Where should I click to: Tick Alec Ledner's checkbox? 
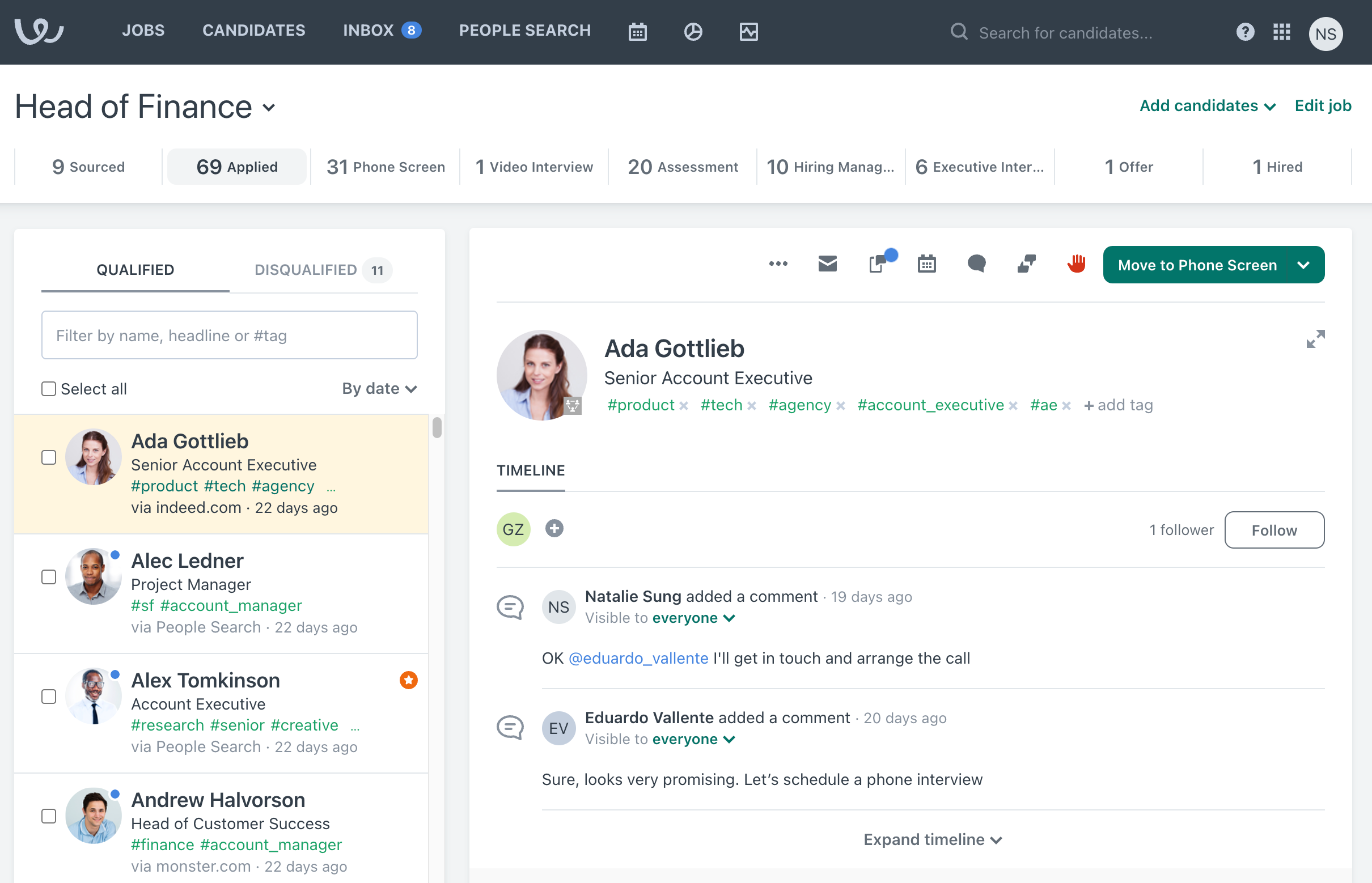(49, 577)
